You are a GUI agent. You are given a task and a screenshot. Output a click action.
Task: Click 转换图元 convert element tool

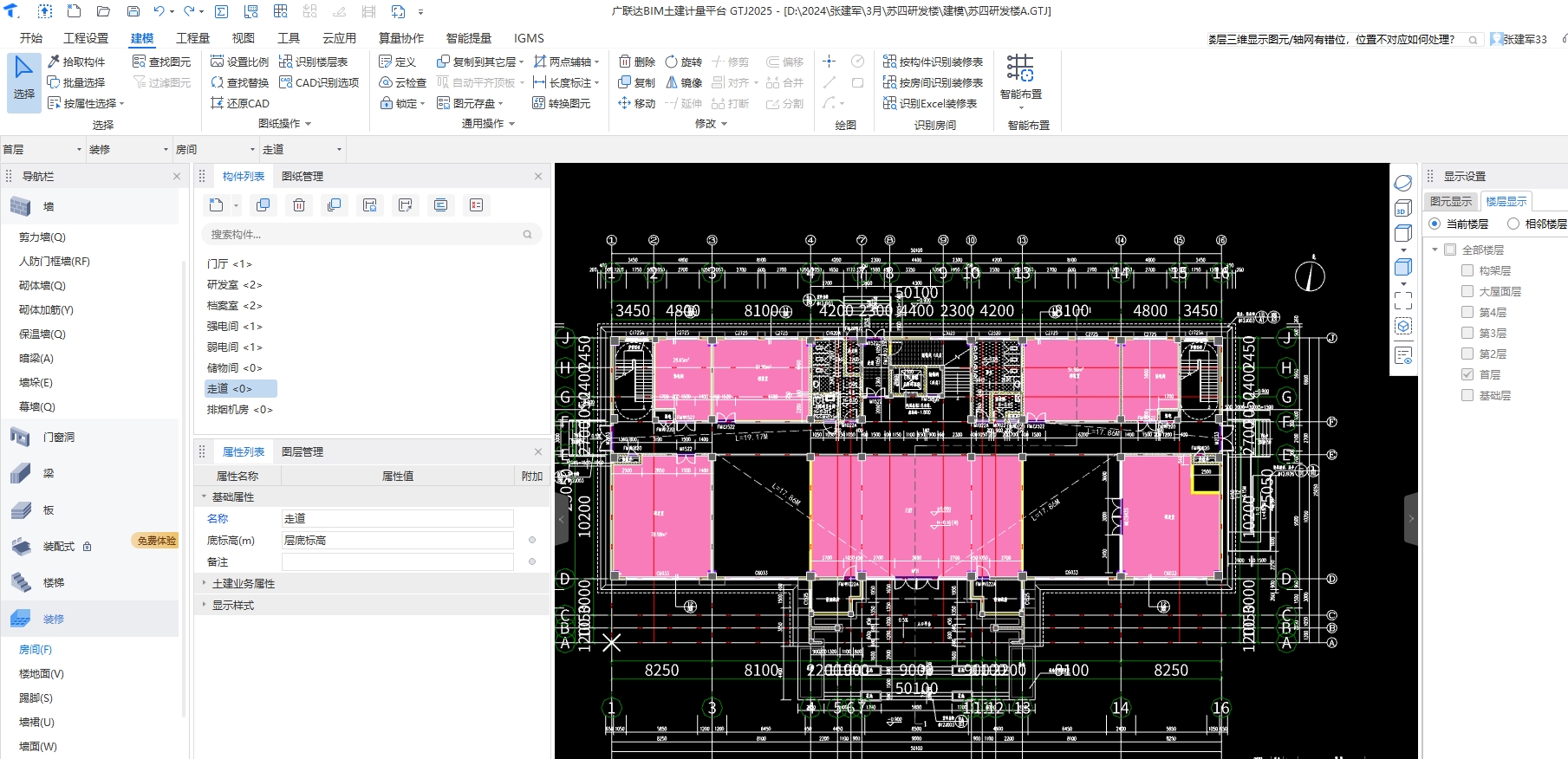(562, 103)
